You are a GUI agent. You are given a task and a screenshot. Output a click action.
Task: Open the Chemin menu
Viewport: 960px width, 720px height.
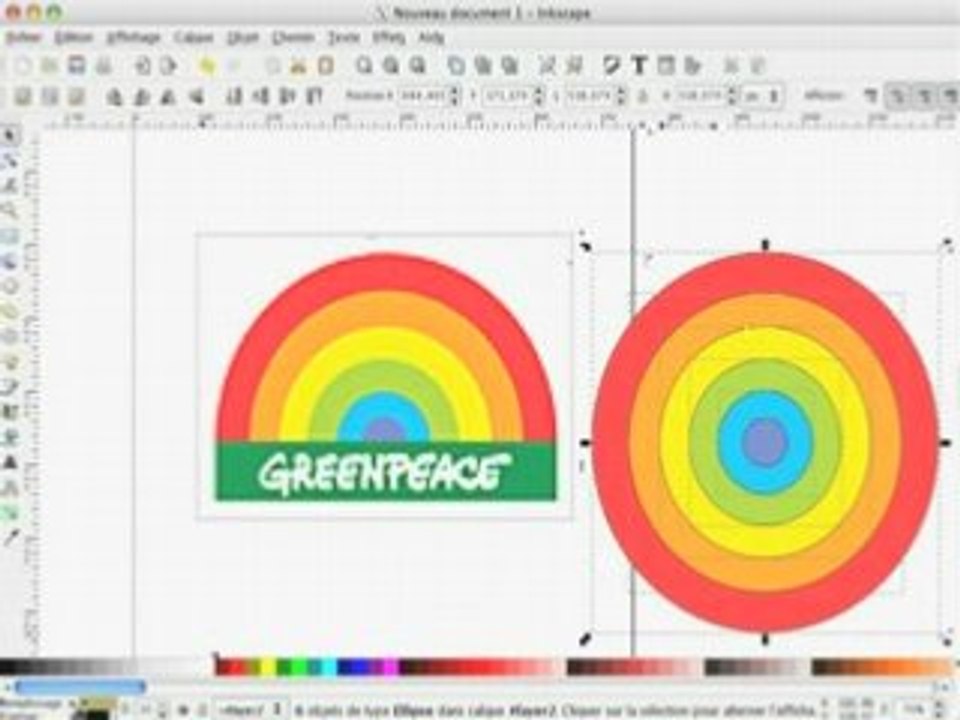pos(293,37)
